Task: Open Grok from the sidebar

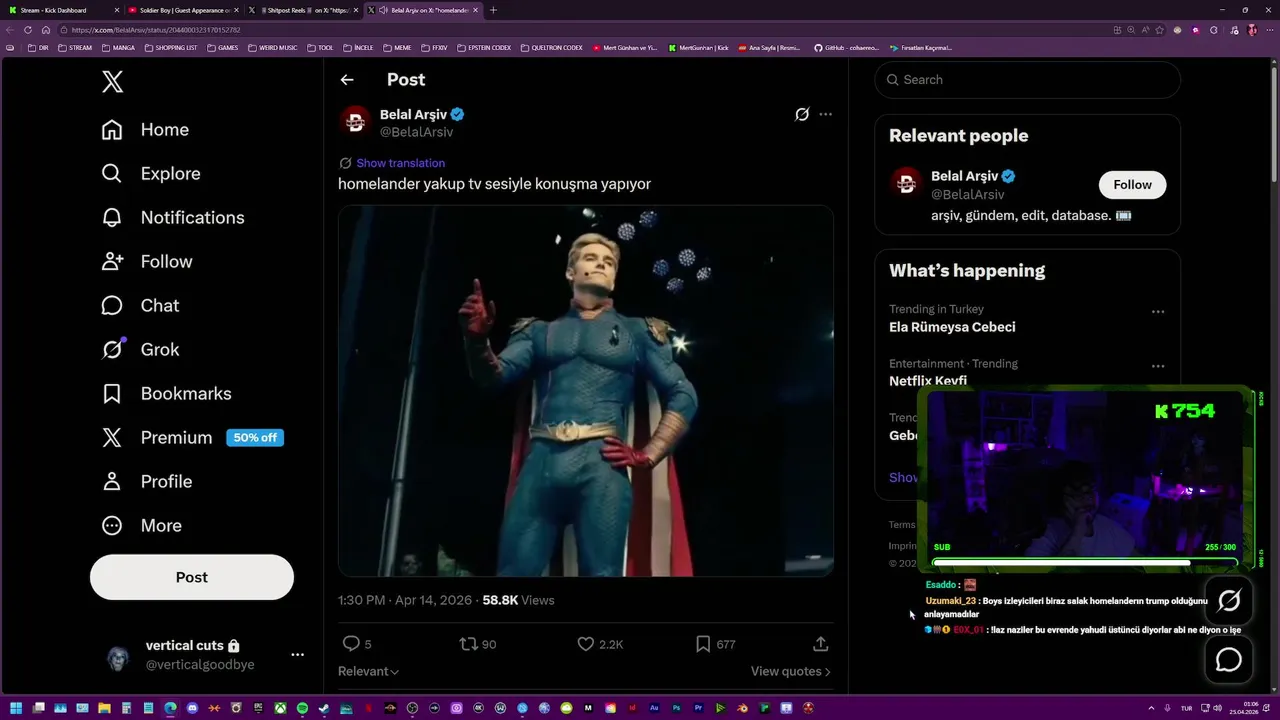Action: click(140, 350)
